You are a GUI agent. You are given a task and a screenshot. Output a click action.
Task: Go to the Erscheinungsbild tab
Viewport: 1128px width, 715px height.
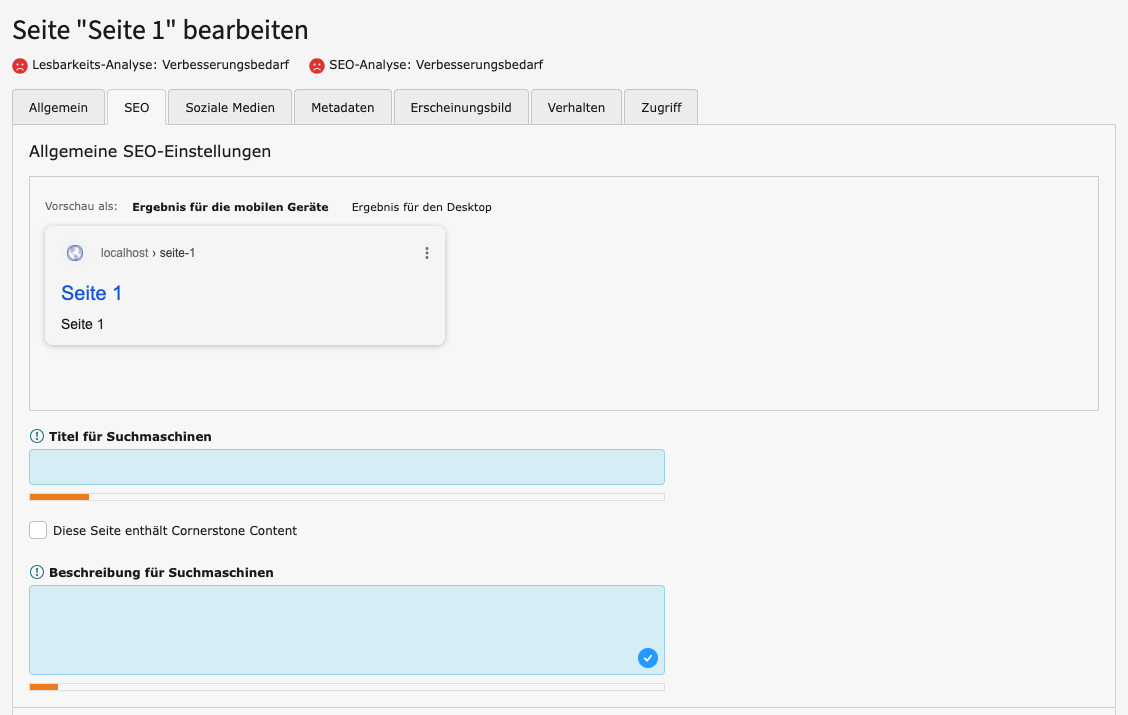461,107
